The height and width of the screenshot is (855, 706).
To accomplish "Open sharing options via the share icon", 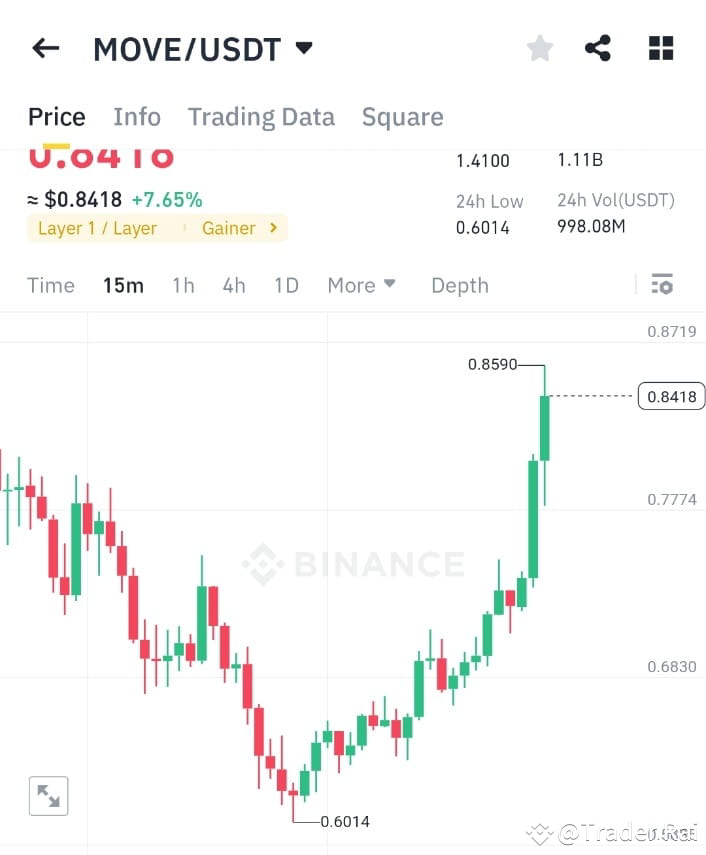I will [598, 46].
